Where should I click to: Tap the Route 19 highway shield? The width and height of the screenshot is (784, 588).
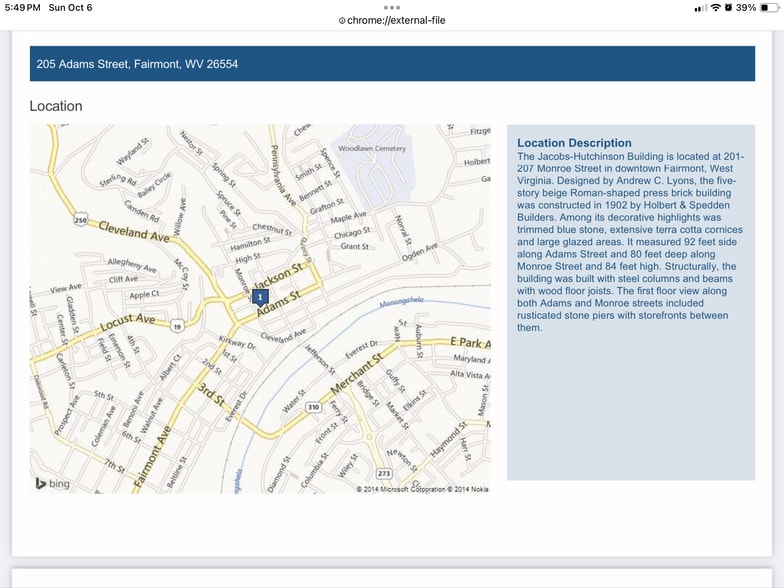177,326
